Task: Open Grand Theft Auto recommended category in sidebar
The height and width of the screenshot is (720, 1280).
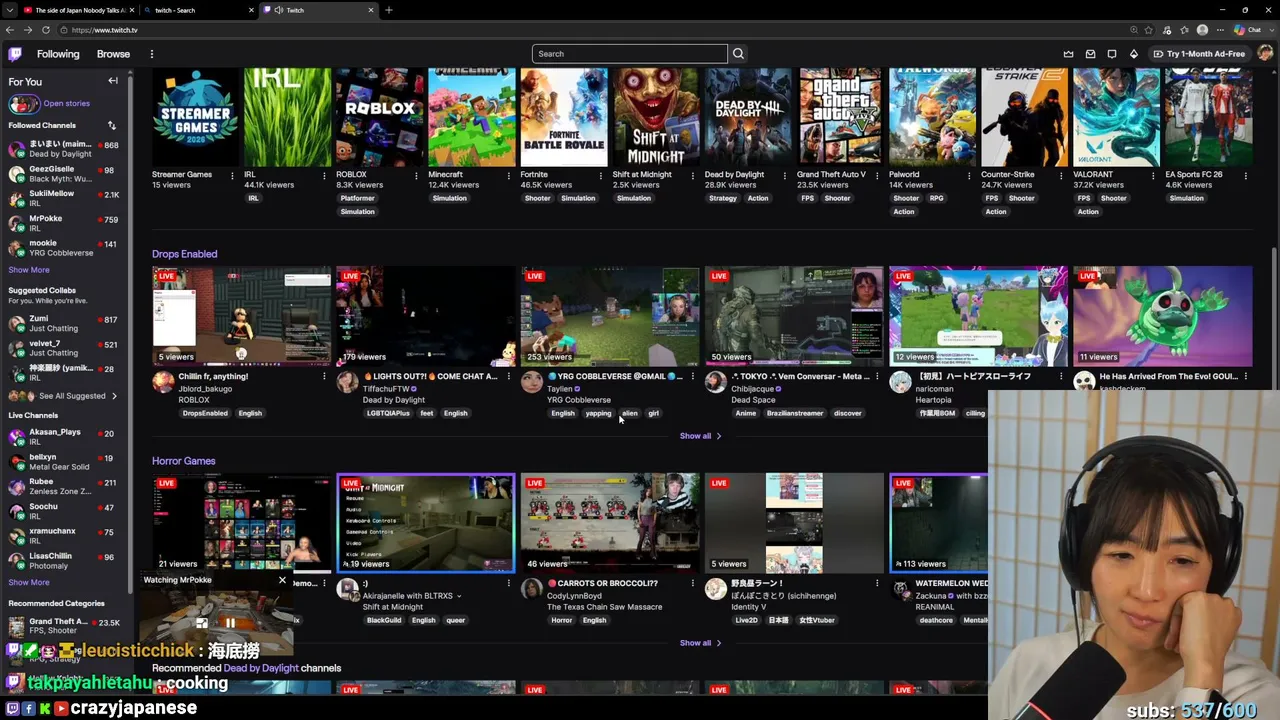Action: coord(64,626)
